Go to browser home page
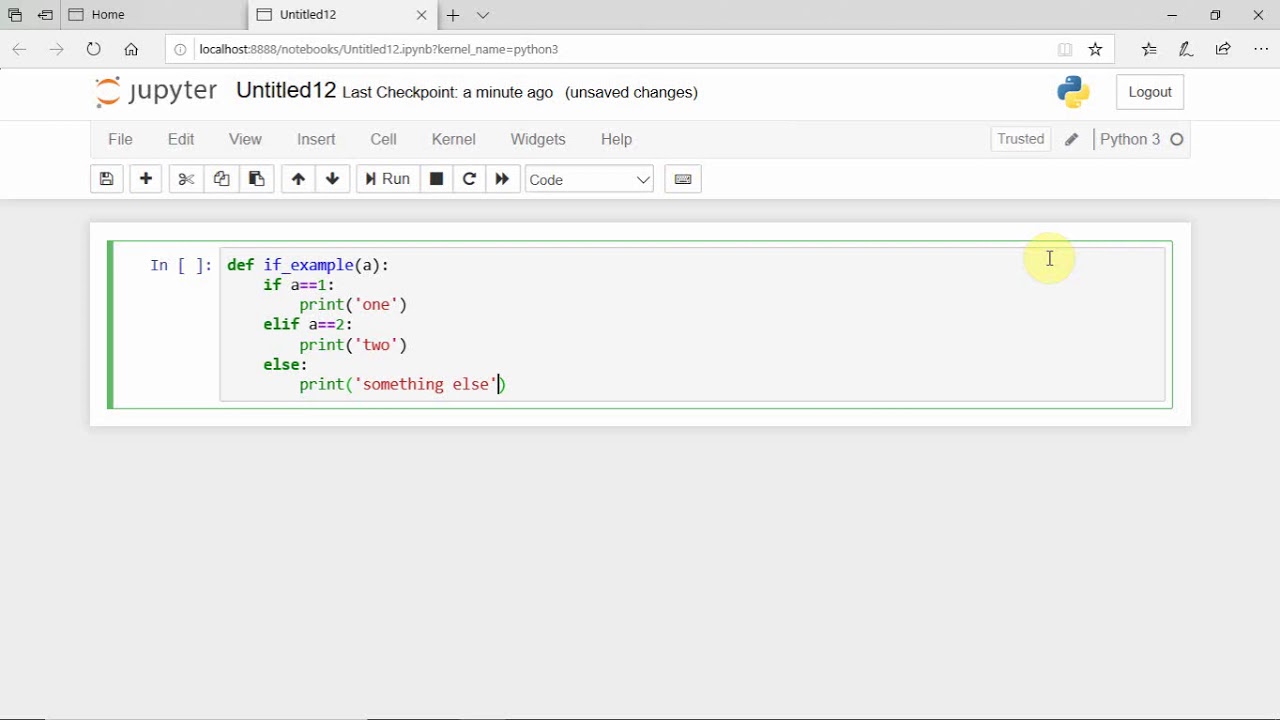Image resolution: width=1280 pixels, height=720 pixels. [x=131, y=49]
